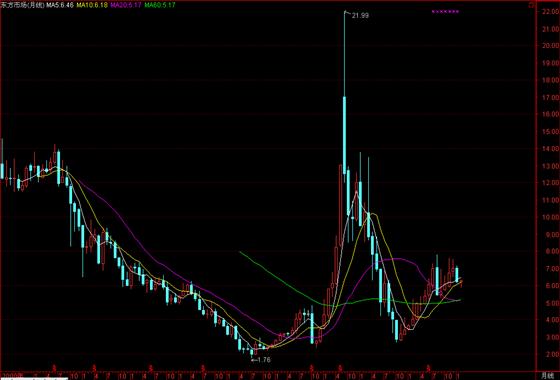Image resolution: width=560 pixels, height=380 pixels.
Task: Select the green MA60 indicator label
Action: click(160, 5)
